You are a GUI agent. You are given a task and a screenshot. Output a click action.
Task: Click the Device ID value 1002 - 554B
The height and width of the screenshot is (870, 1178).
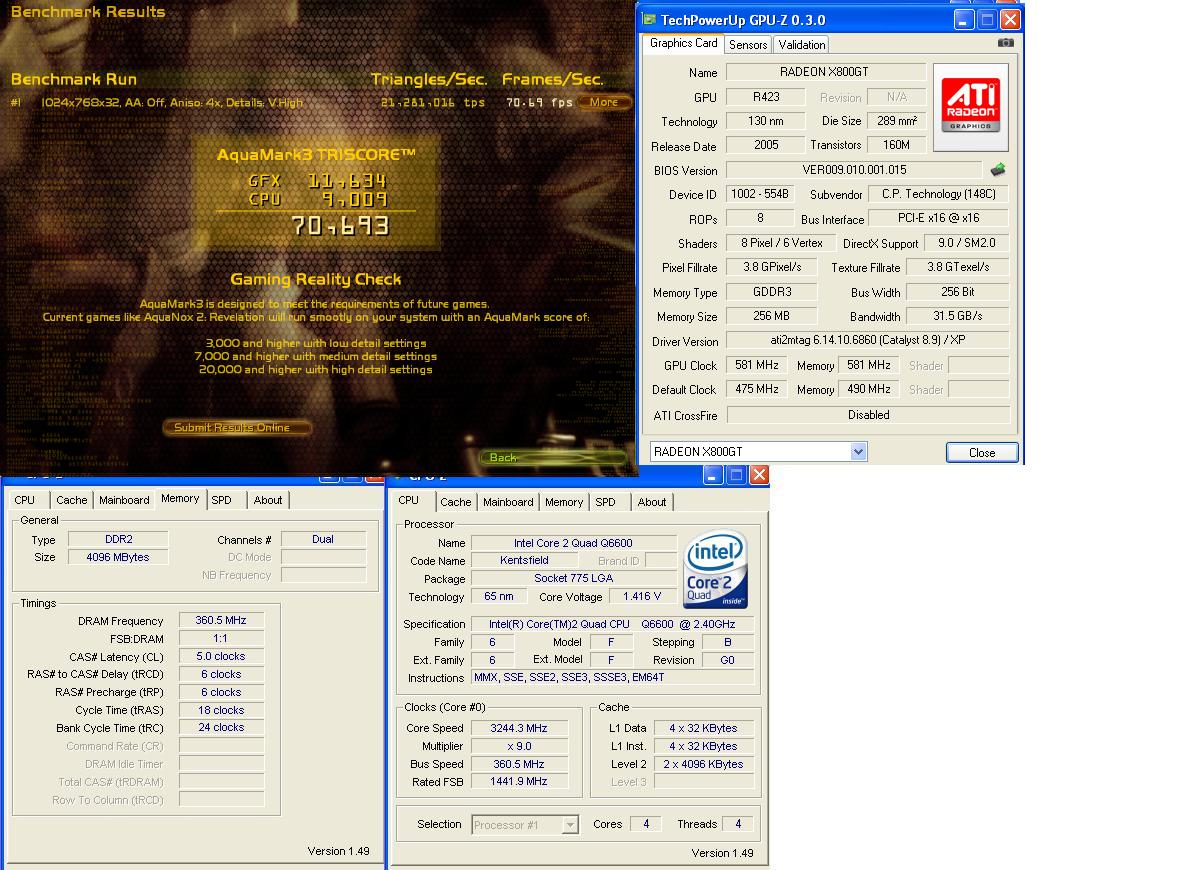coord(760,194)
